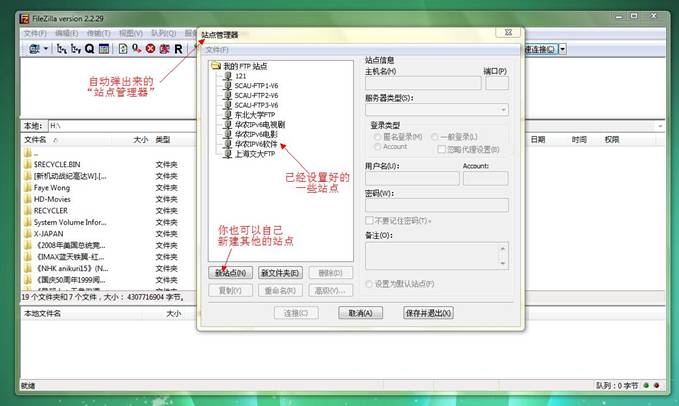Click the reconnect 'R' toolbar icon
The image size is (679, 406).
(178, 49)
